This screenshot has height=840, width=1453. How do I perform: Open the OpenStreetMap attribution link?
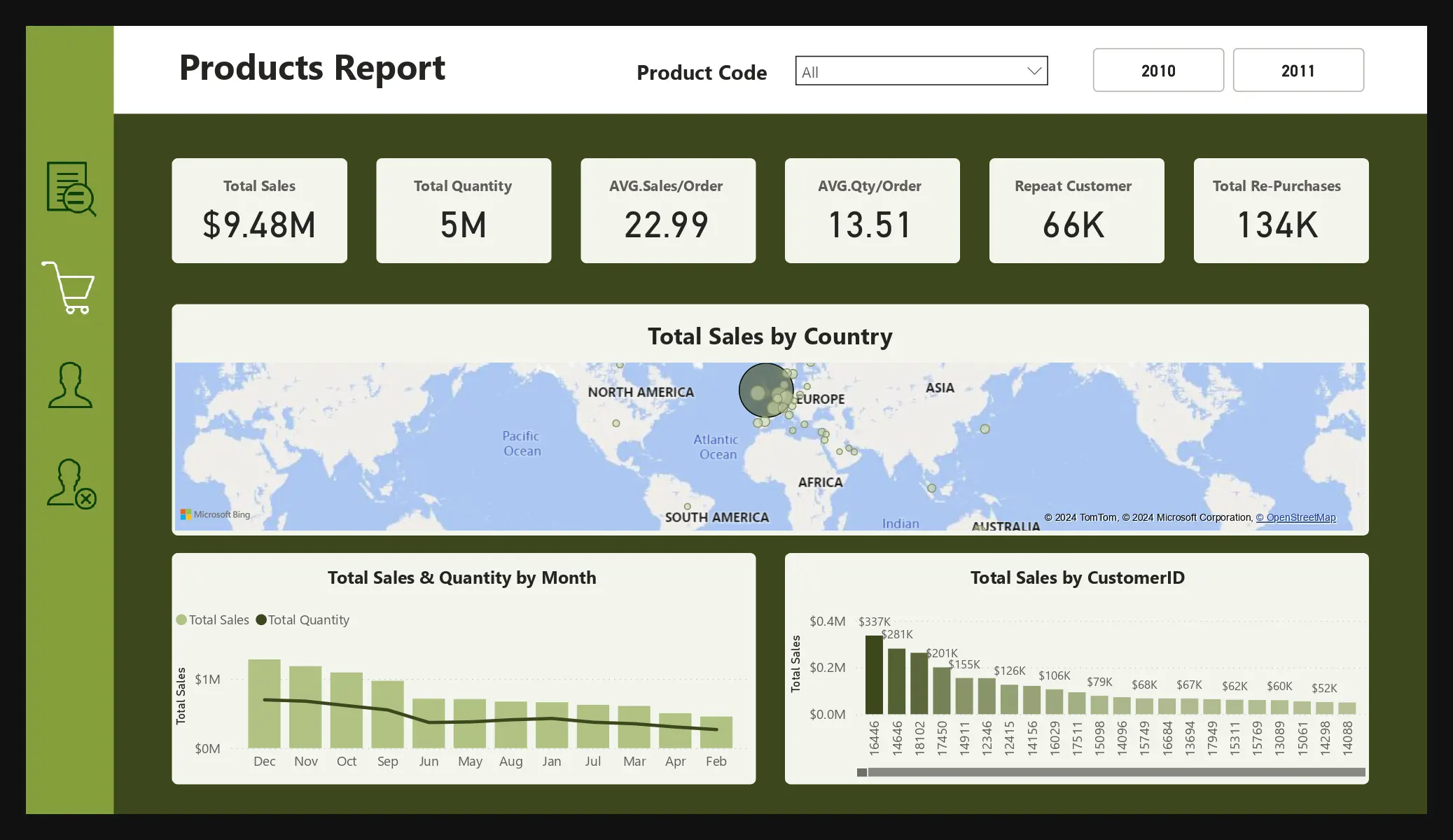point(1295,518)
